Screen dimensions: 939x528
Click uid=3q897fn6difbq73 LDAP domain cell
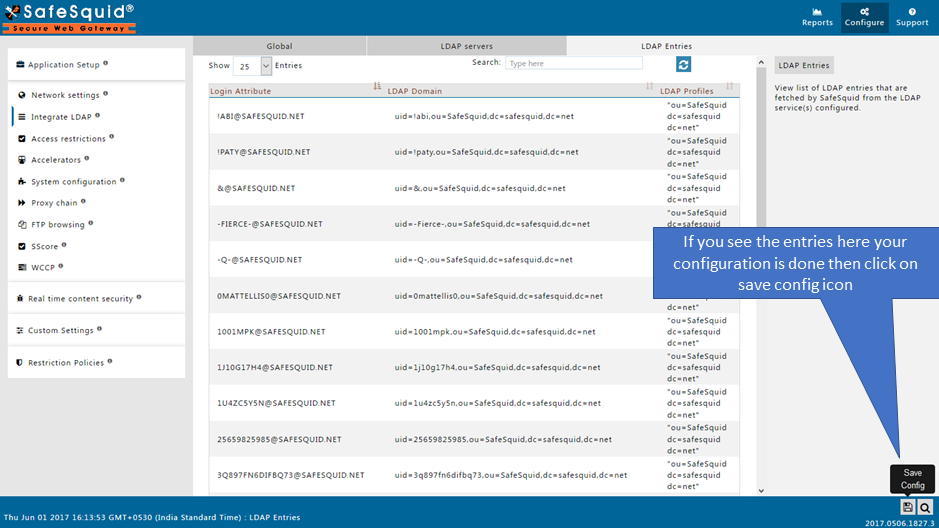pyautogui.click(x=511, y=475)
